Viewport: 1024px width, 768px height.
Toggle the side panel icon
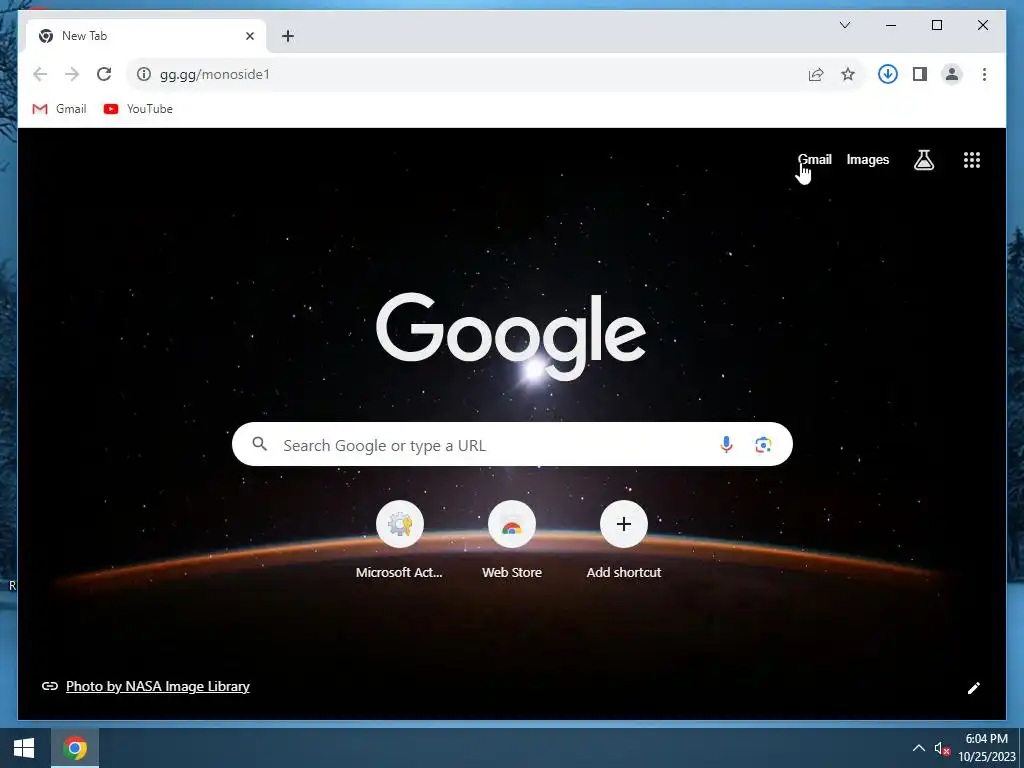pyautogui.click(x=920, y=74)
